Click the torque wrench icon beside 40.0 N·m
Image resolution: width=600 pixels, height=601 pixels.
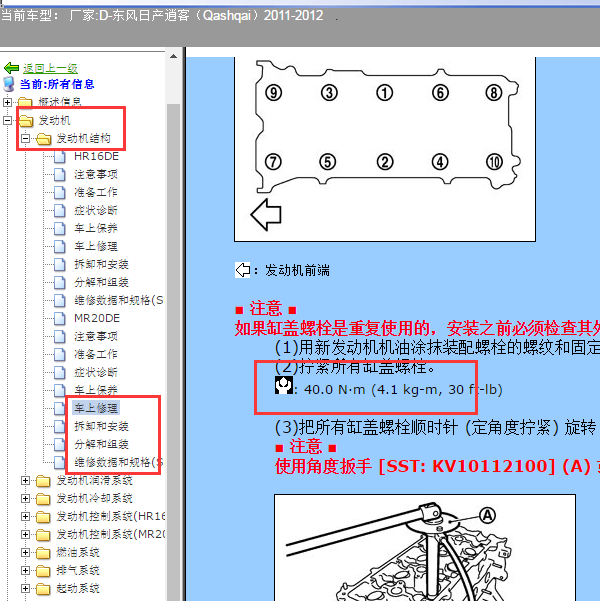[284, 386]
